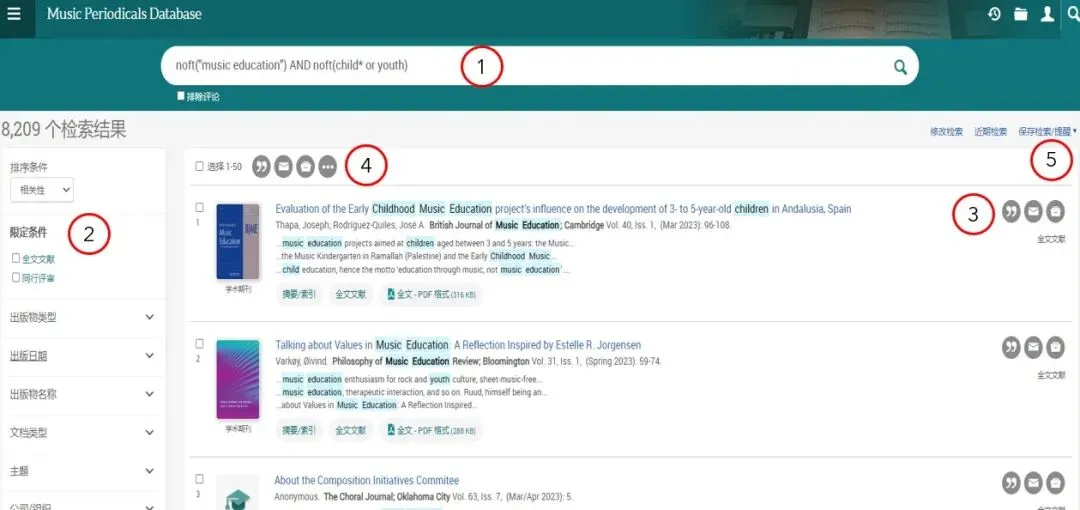
Task: Open recent searches history icon
Action: point(994,14)
